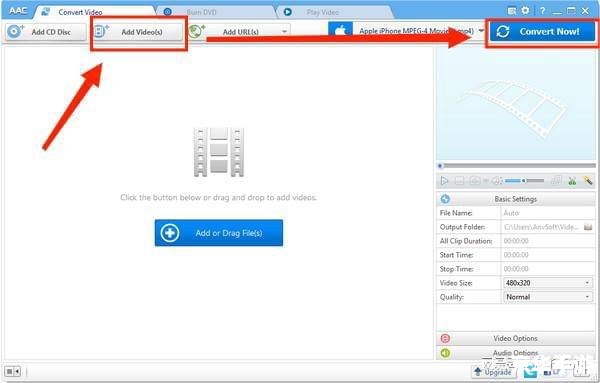Expand the Add URL(s) dropdown arrow
Screen dimensions: 600x383
coord(284,31)
